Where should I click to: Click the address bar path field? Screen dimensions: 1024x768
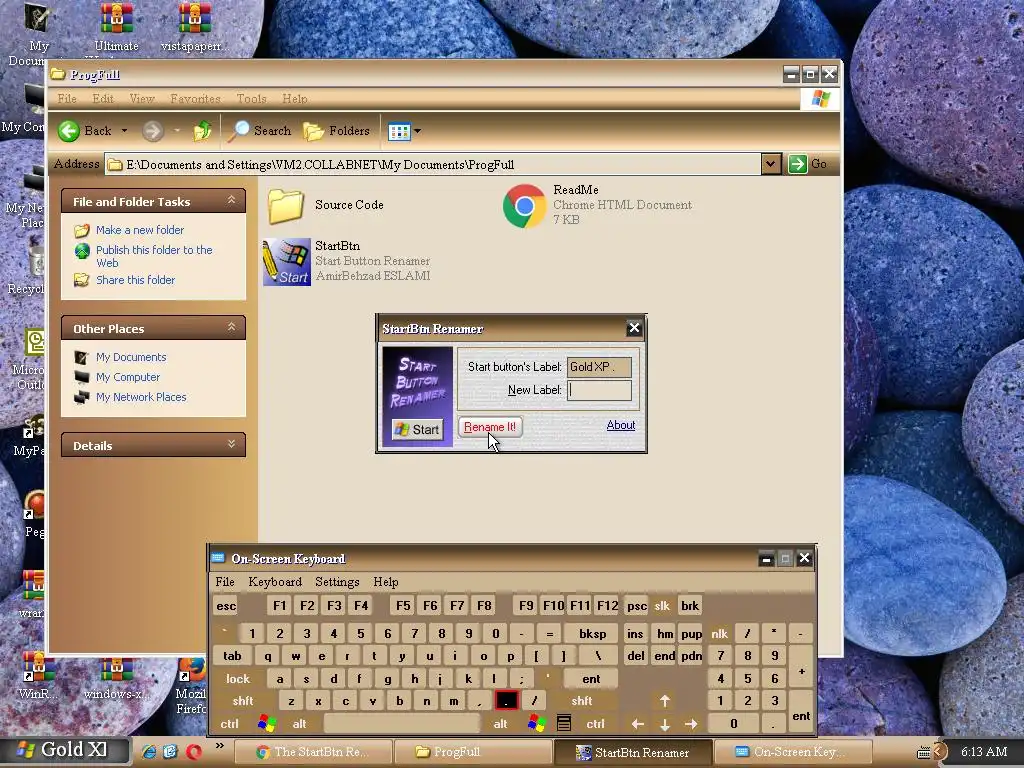click(434, 165)
